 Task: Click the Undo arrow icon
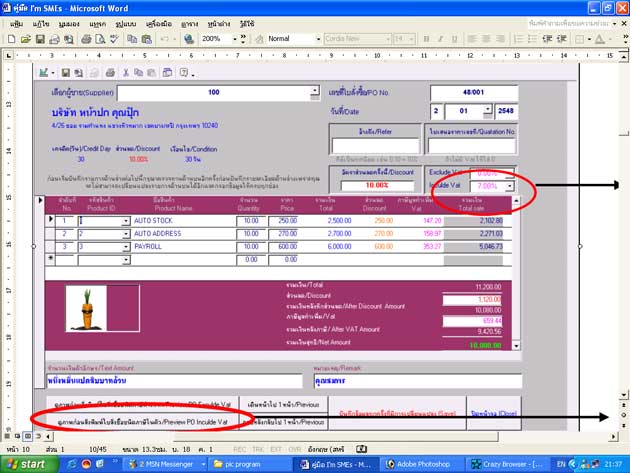tap(162, 38)
